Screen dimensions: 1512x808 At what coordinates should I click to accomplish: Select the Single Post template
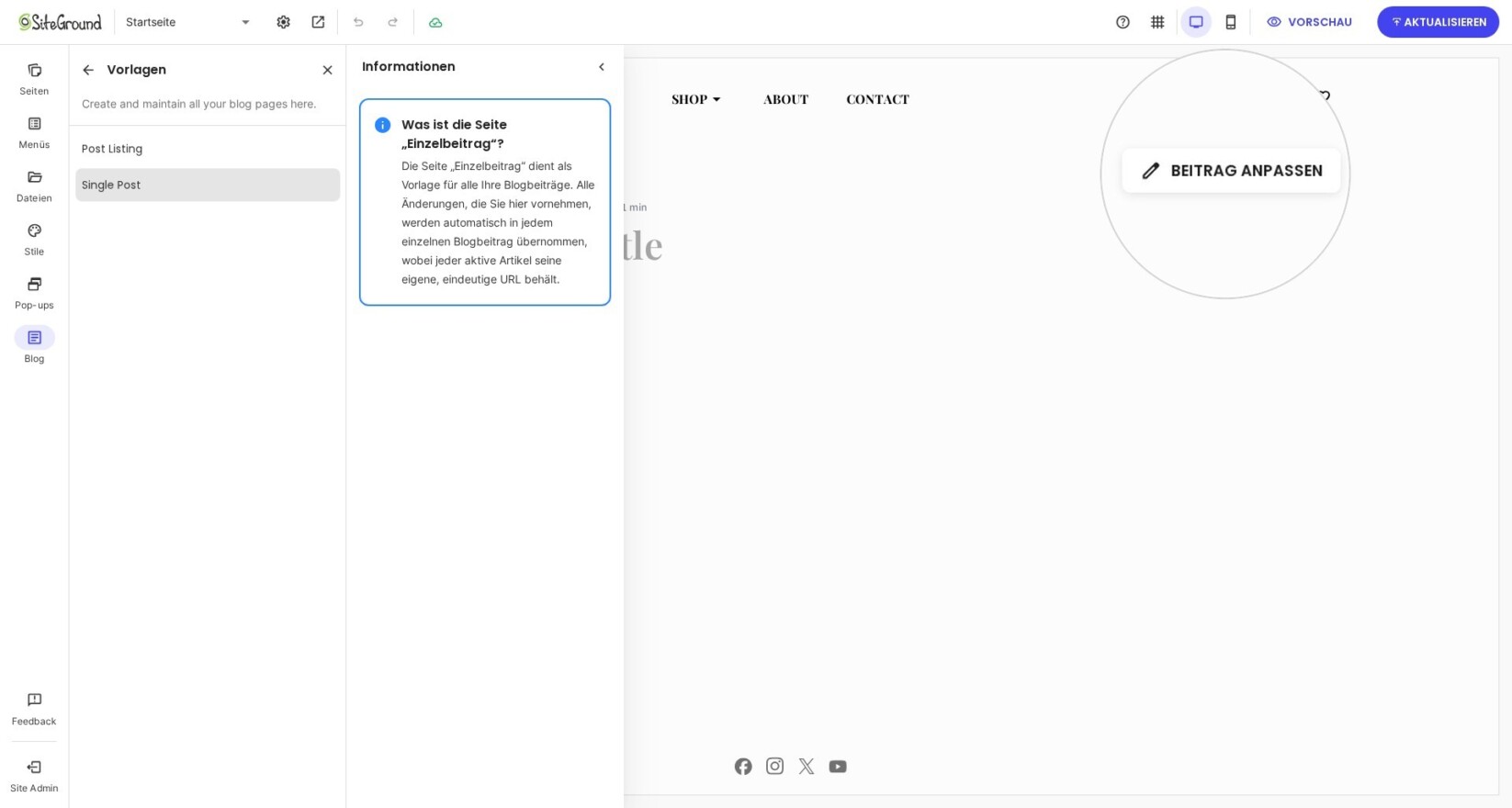208,185
